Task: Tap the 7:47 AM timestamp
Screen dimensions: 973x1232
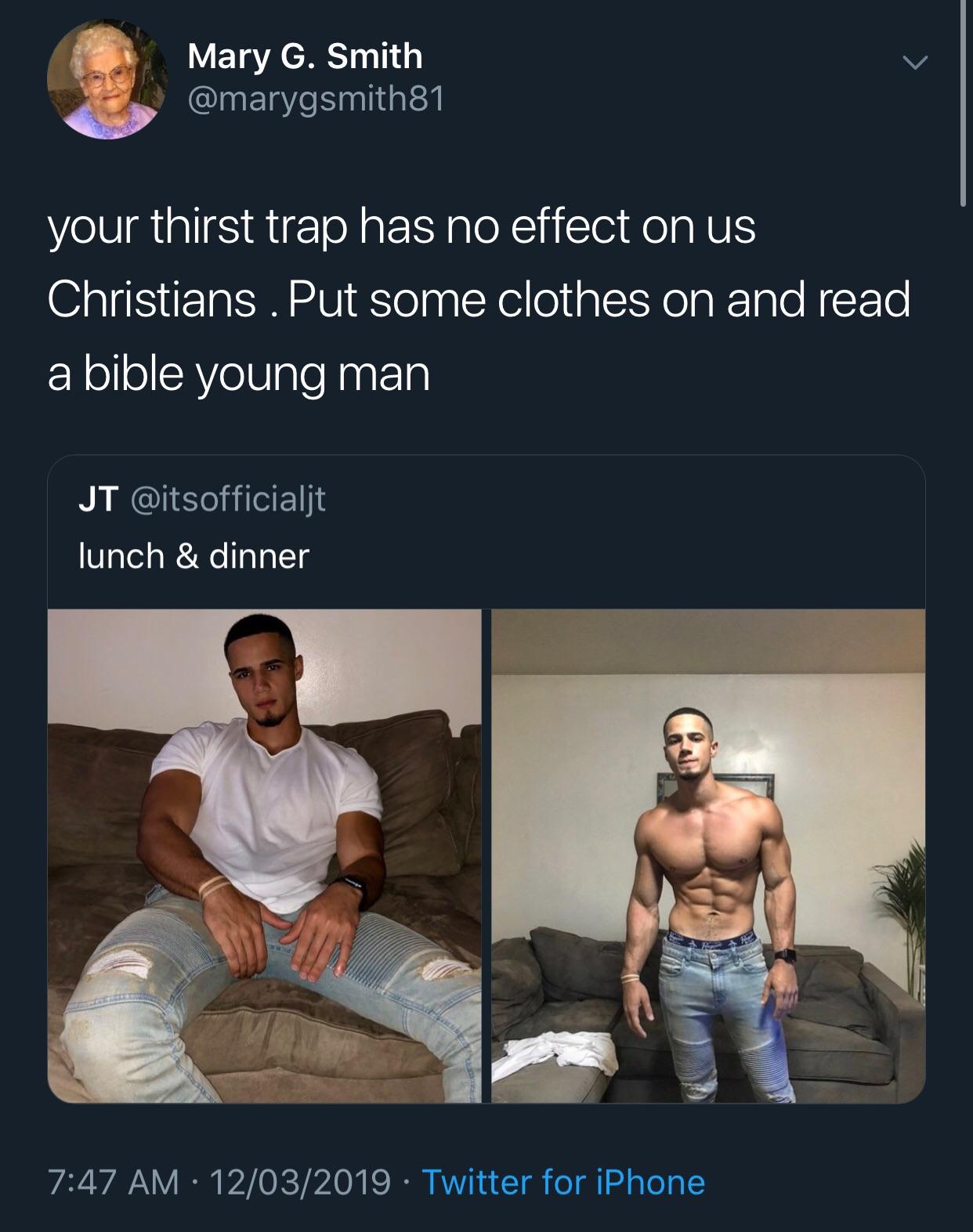Action: [113, 1182]
